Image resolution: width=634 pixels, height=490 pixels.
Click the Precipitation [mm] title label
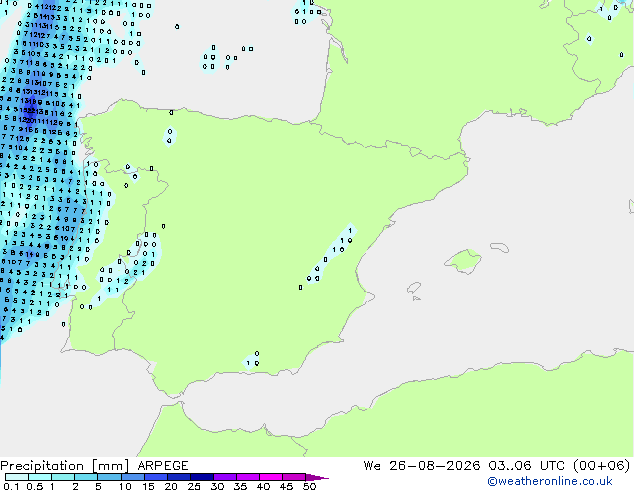(65, 466)
